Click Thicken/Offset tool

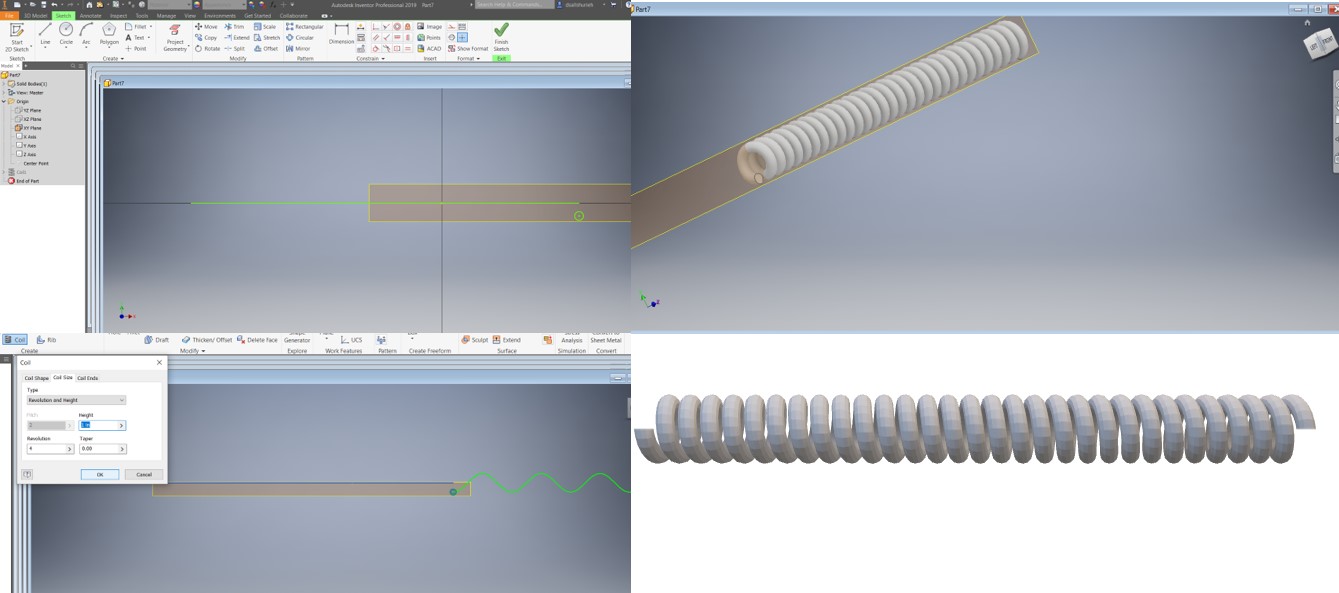[207, 340]
